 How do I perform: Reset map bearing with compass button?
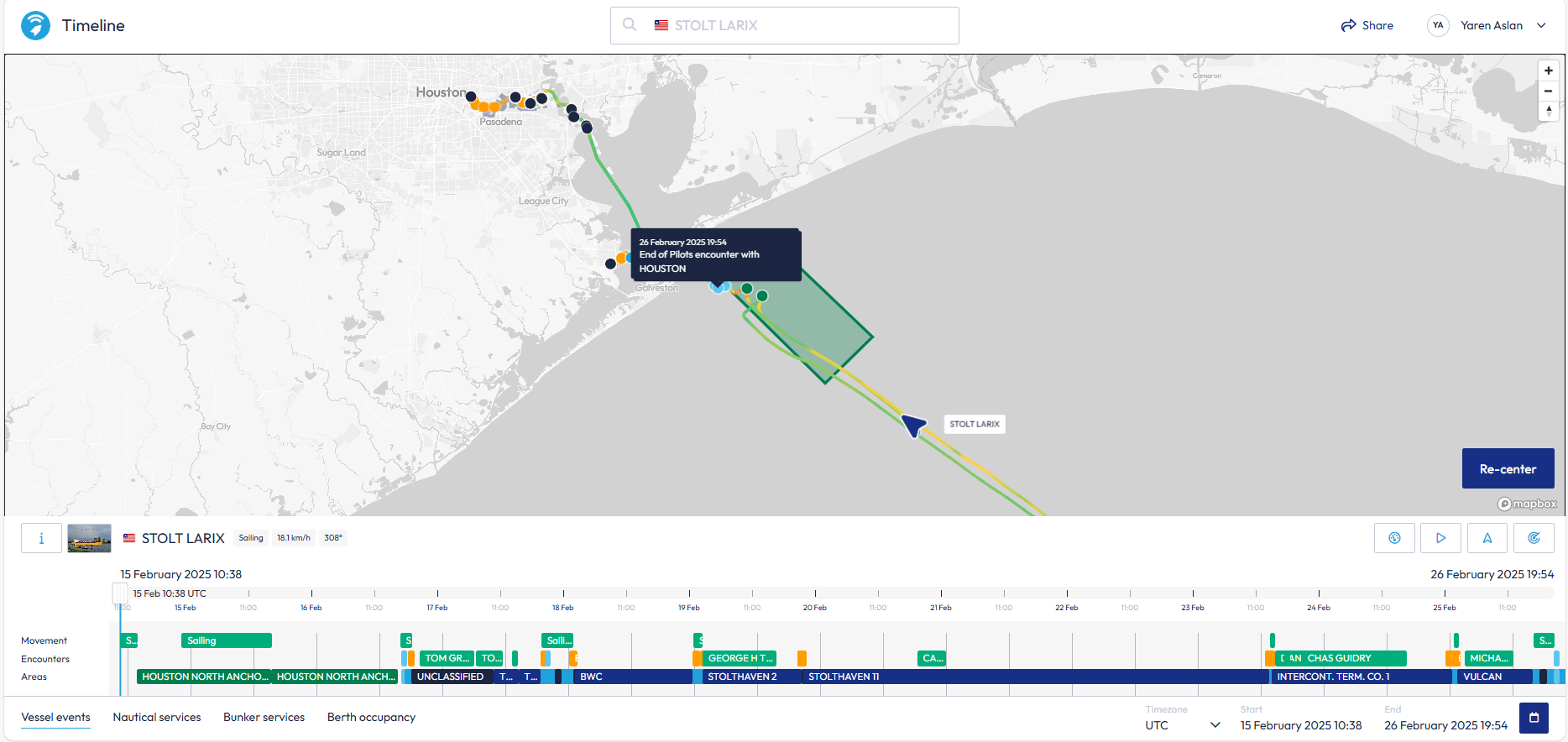(x=1548, y=111)
